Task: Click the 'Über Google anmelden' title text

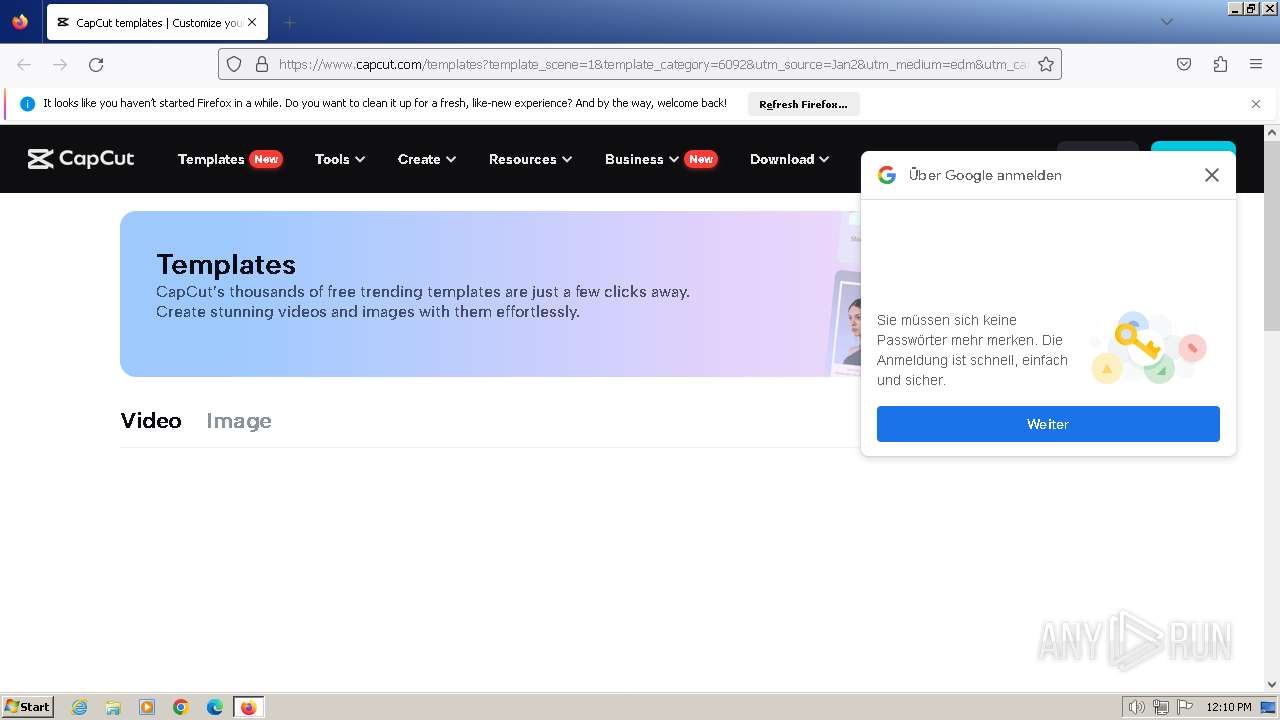Action: pos(985,175)
